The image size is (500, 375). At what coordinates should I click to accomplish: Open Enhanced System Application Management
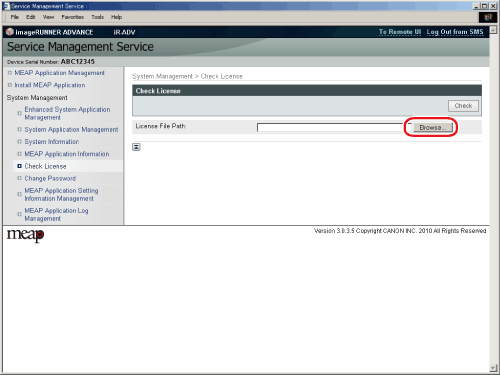(67, 113)
